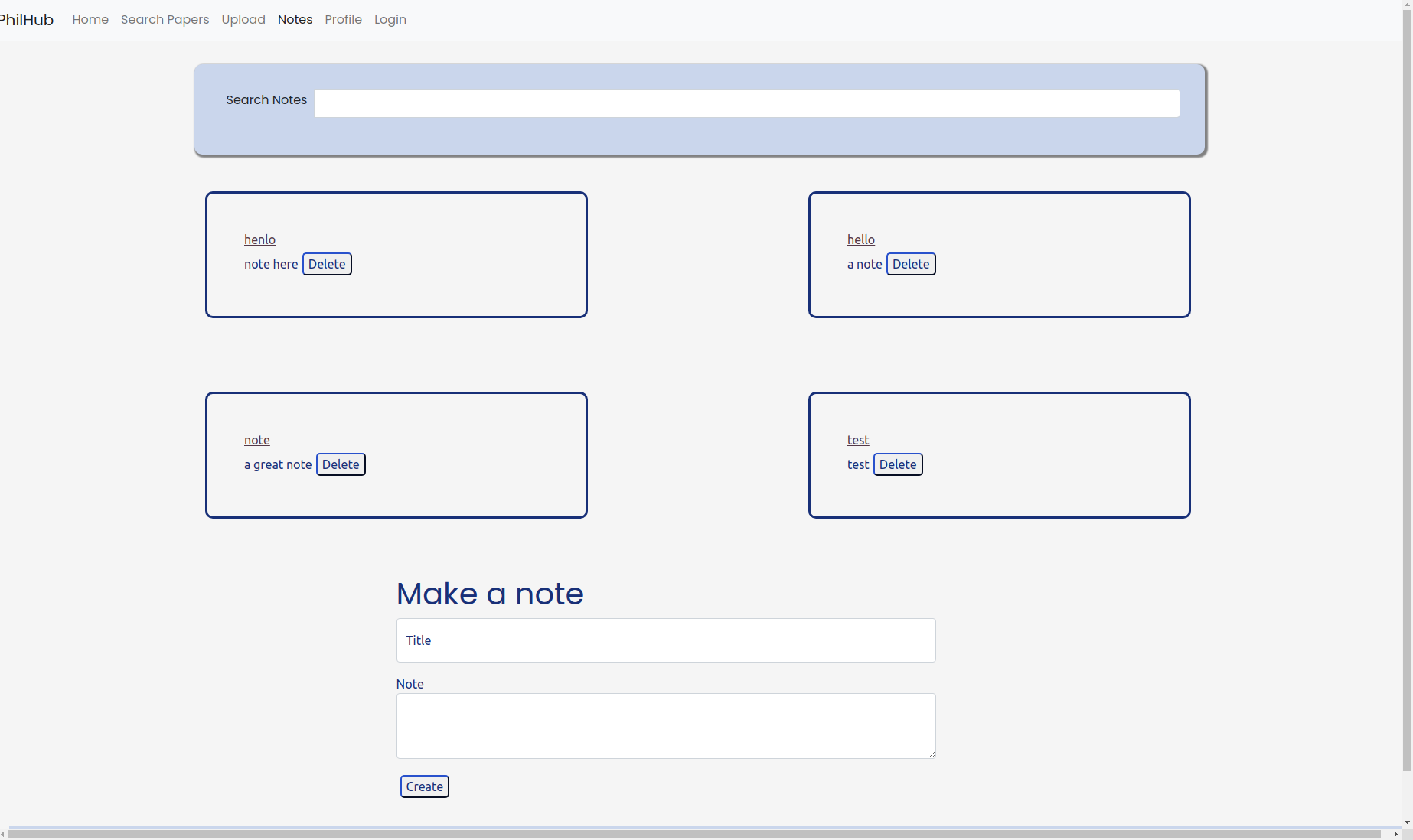Select the Notes nav item
The width and height of the screenshot is (1413, 840).
[295, 20]
